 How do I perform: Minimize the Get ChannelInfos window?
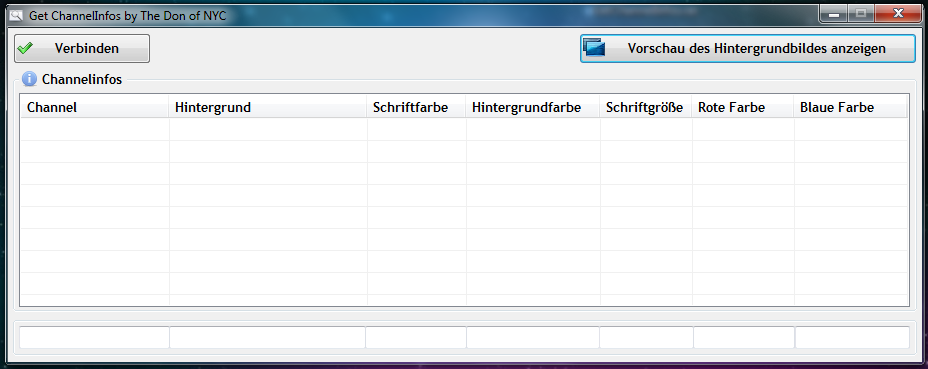tap(834, 14)
